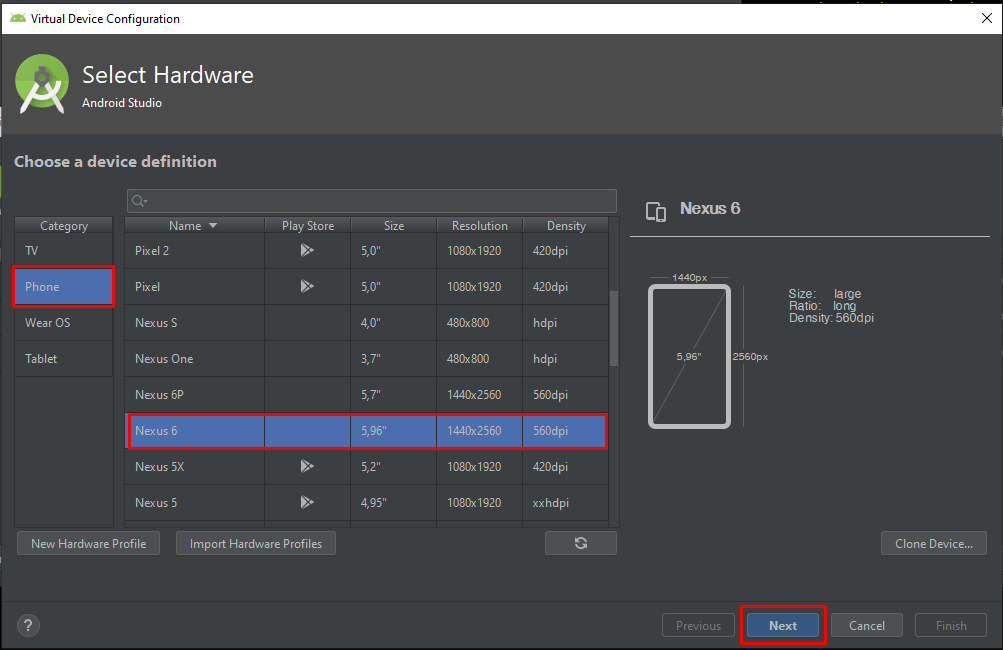Image resolution: width=1003 pixels, height=650 pixels.
Task: Choose the Tablet category
Action: pyautogui.click(x=64, y=359)
